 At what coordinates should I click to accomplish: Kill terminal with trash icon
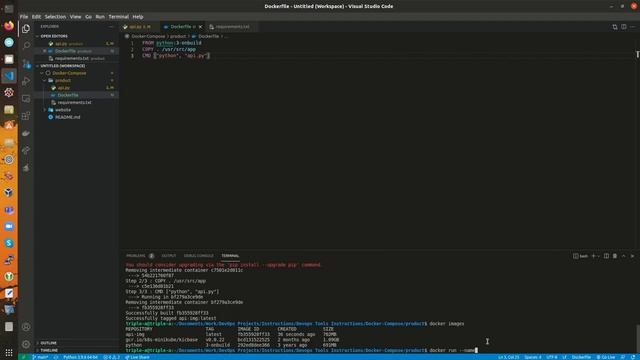(x=615, y=256)
